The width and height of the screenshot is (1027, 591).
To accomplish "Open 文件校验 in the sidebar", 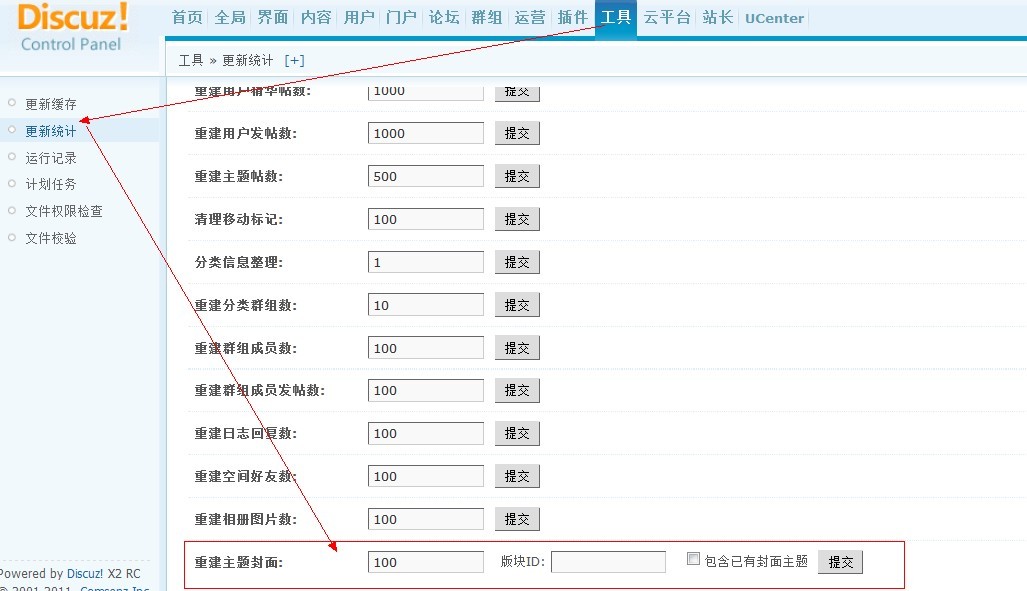I will (x=51, y=238).
